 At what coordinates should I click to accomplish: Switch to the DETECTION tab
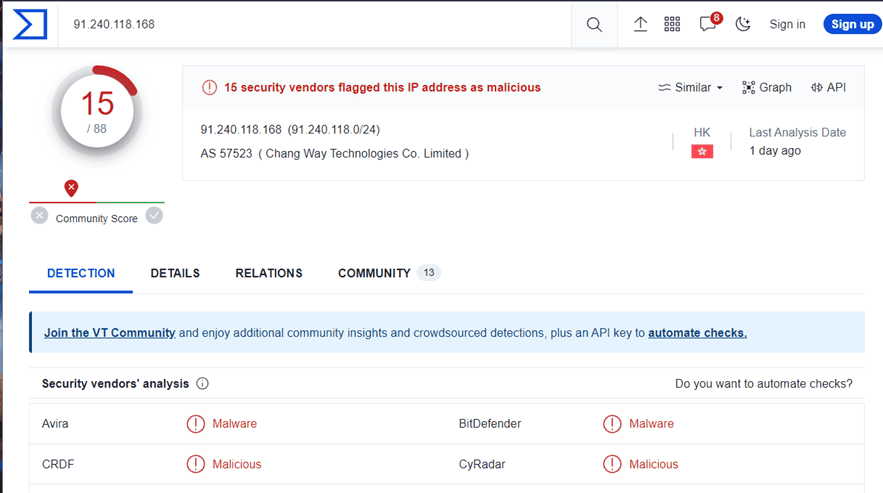[x=81, y=273]
